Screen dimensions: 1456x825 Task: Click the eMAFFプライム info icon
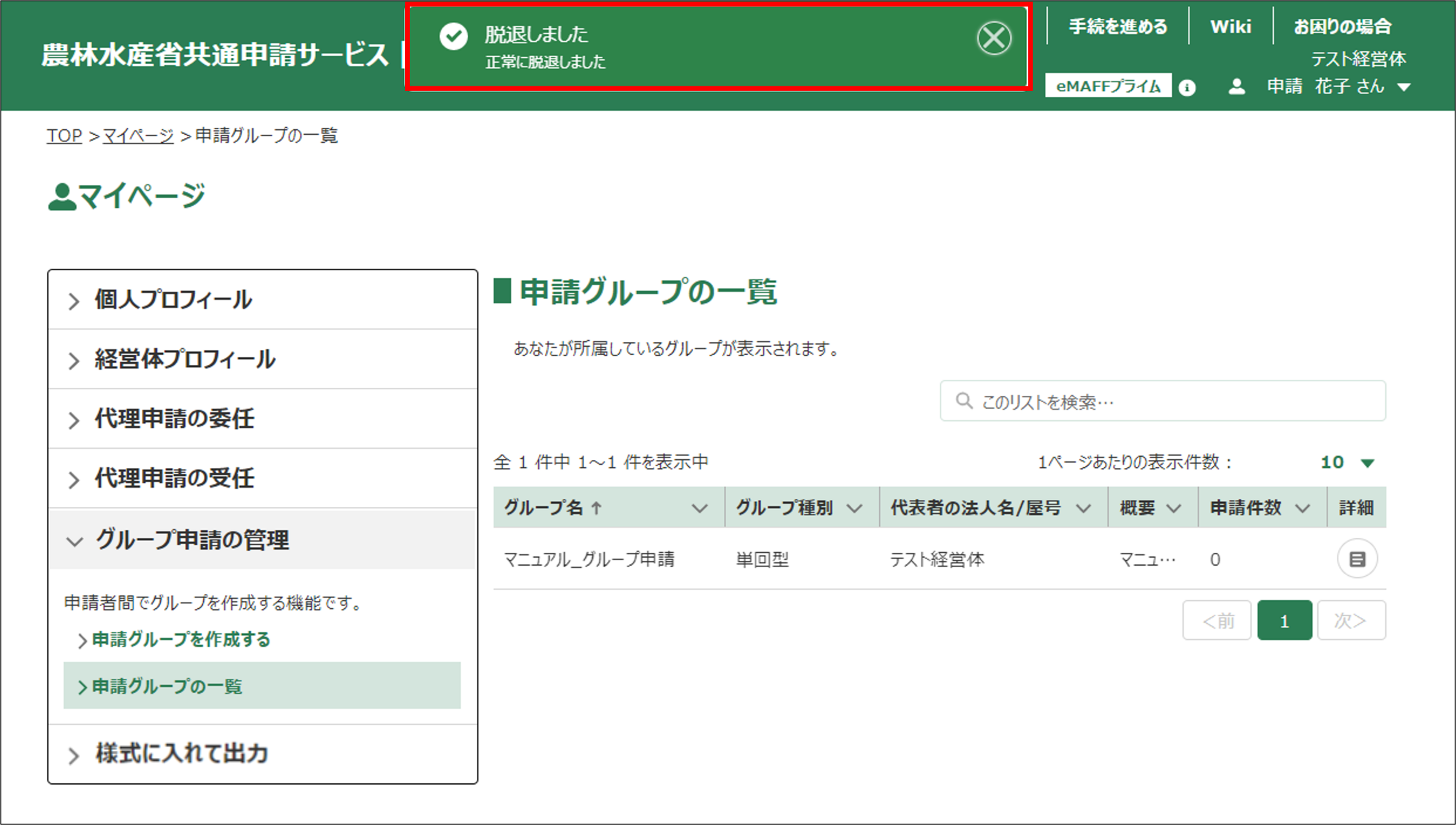(1187, 88)
